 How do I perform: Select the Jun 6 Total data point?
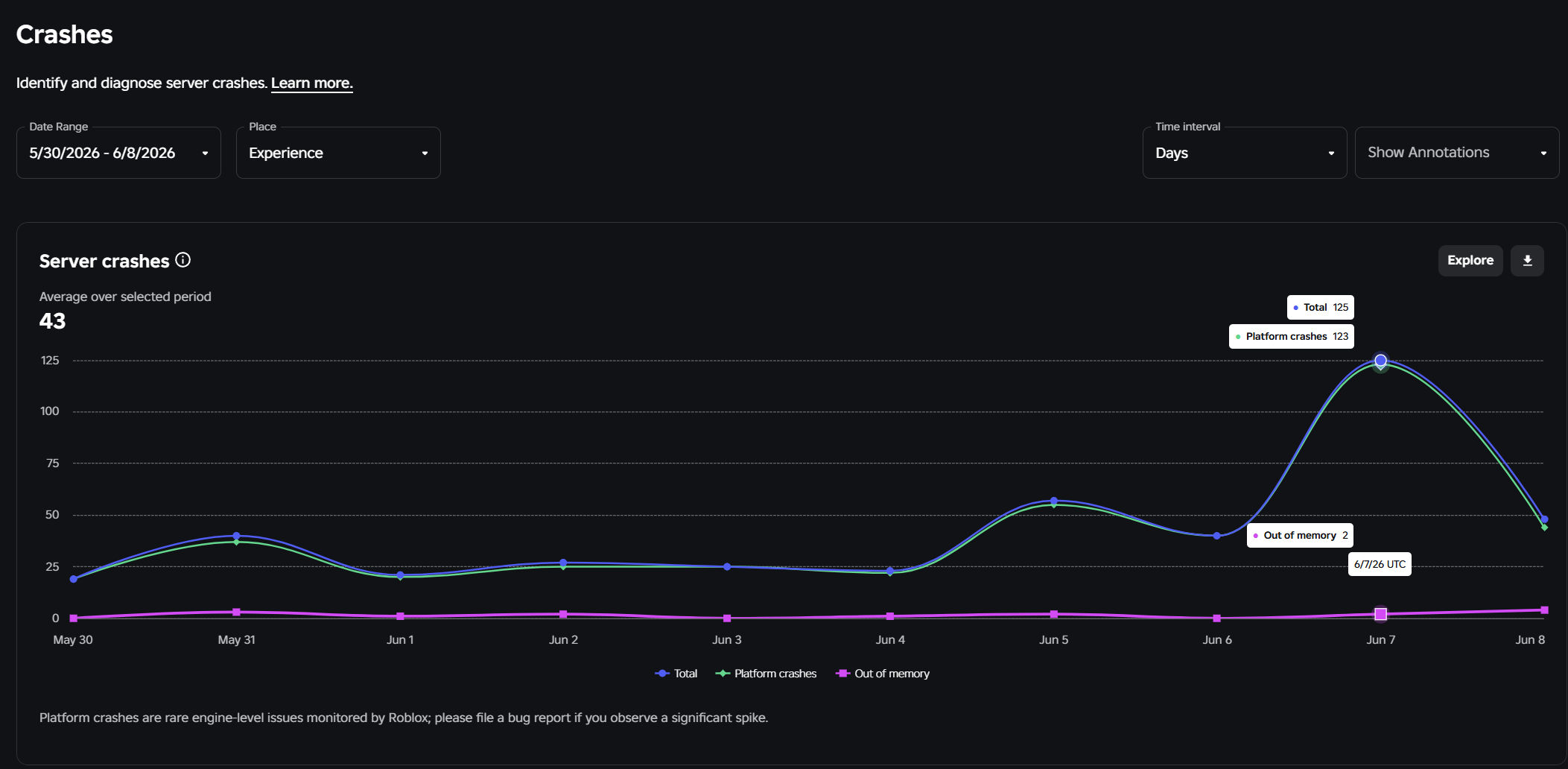click(1216, 536)
